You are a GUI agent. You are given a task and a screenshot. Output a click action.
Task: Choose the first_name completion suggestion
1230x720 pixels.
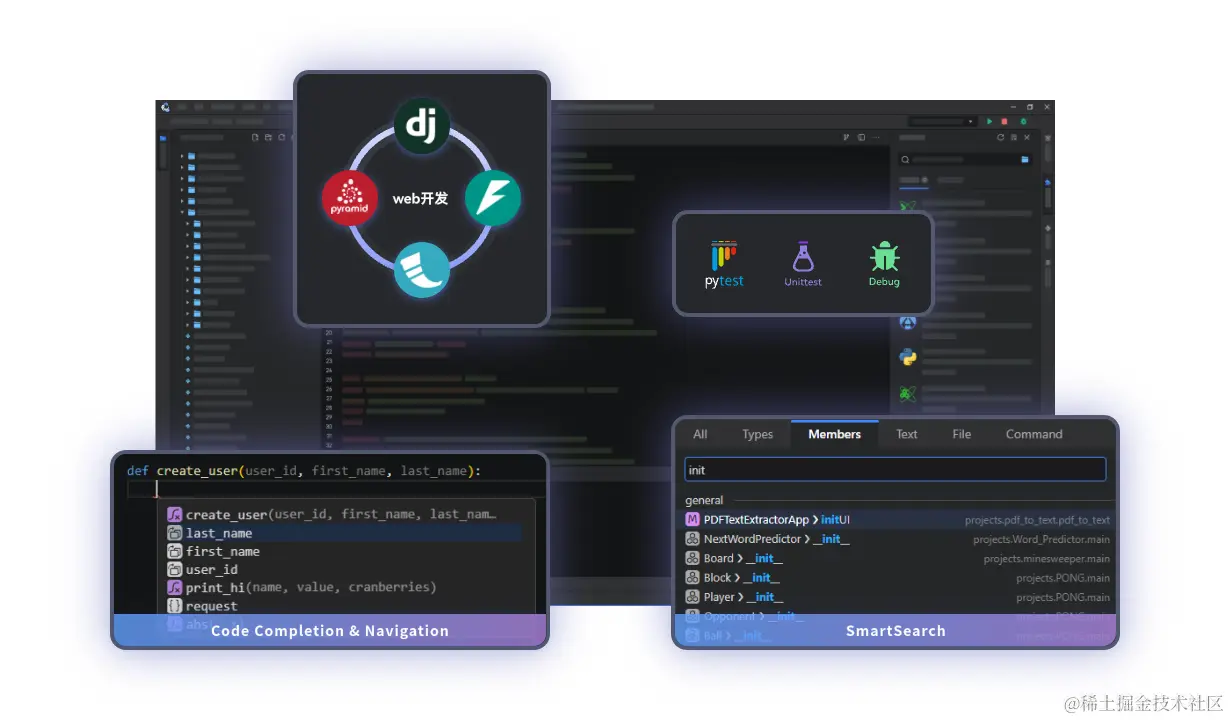click(344, 551)
